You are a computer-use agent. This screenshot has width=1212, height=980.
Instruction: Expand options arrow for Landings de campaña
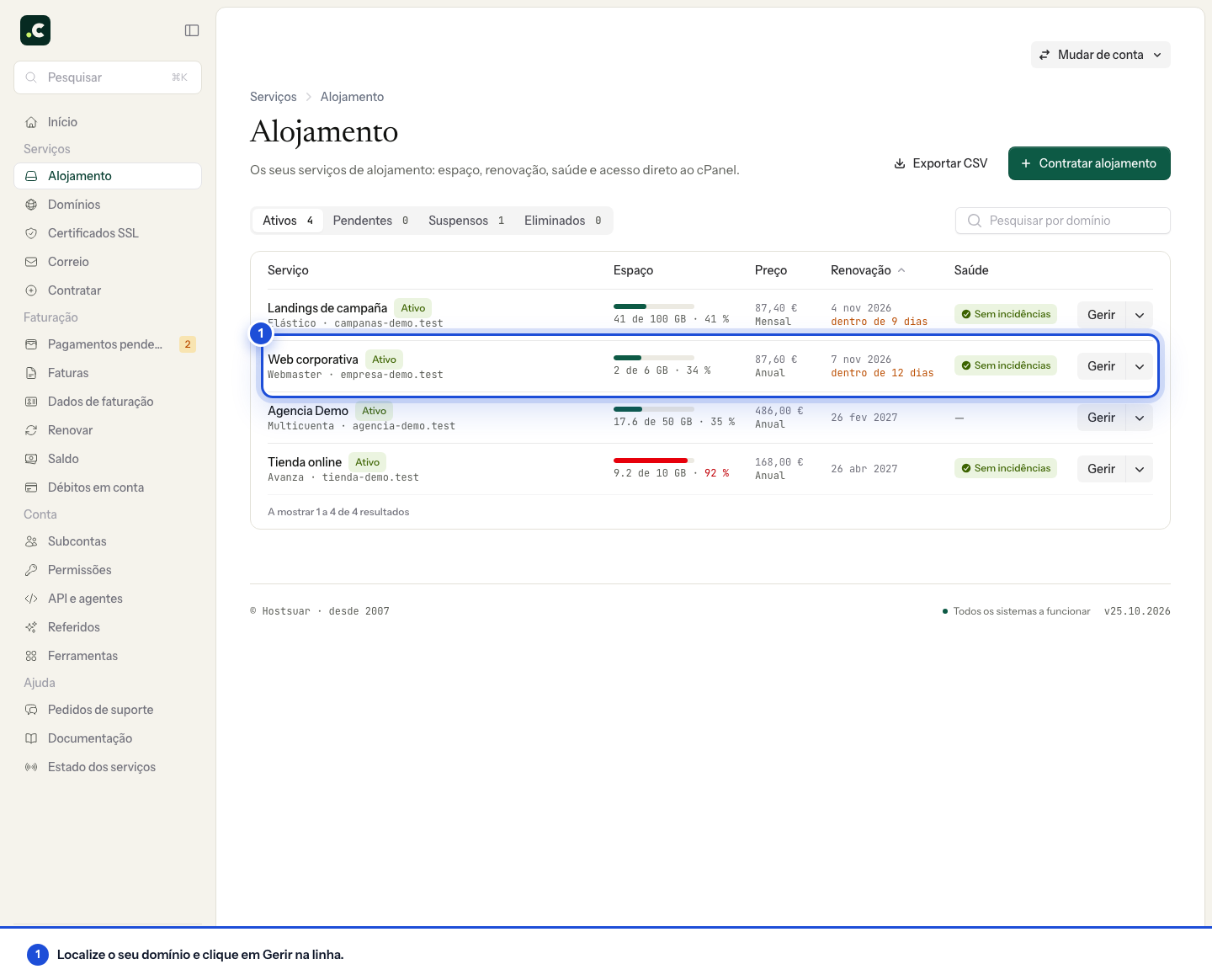(x=1140, y=315)
